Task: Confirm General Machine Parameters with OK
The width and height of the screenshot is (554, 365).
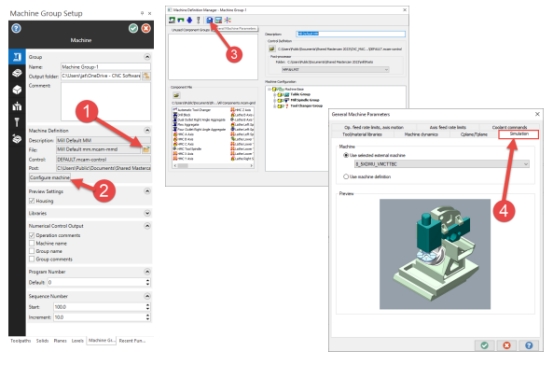Action: [x=484, y=345]
